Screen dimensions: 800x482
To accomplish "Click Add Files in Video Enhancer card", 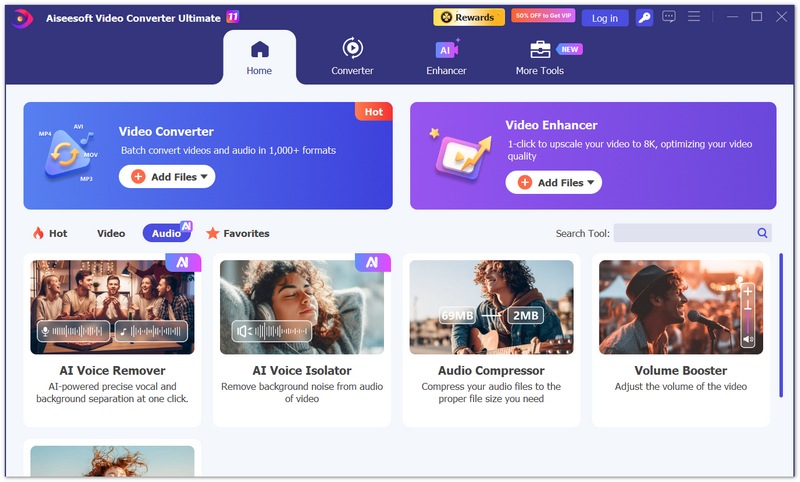I will [x=554, y=183].
